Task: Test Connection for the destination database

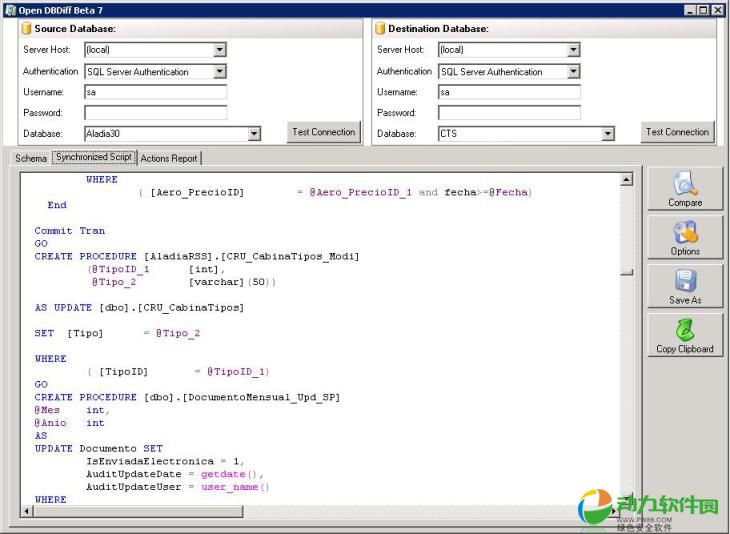Action: point(677,132)
